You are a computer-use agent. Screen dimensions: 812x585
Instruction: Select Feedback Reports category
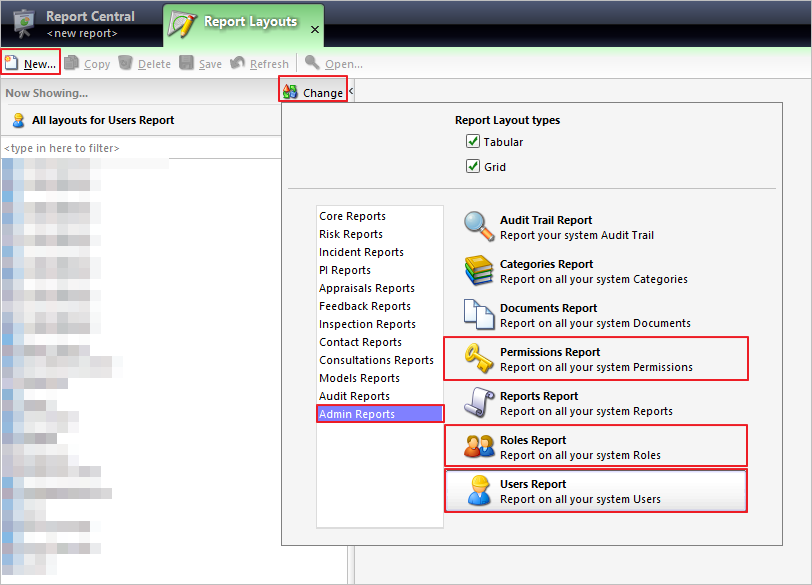tap(365, 306)
